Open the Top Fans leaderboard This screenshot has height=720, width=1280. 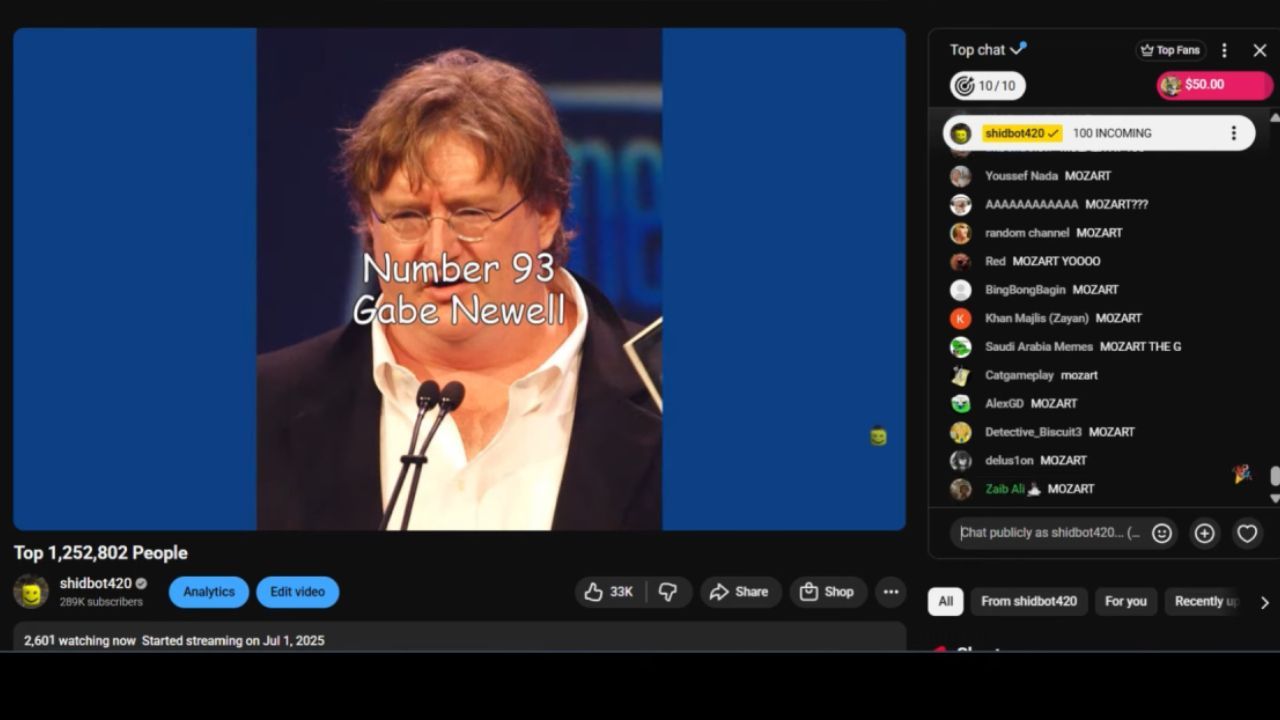tap(1170, 50)
